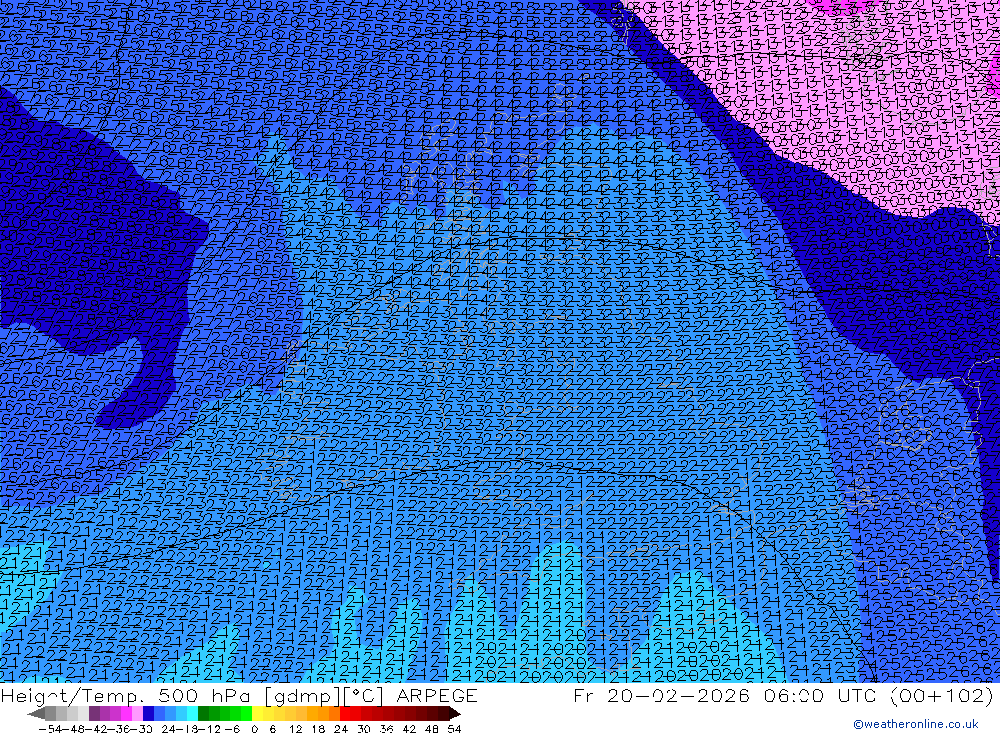Image resolution: width=1000 pixels, height=733 pixels.
Task: Click the cyan swatch in the legend
Action: click(192, 713)
